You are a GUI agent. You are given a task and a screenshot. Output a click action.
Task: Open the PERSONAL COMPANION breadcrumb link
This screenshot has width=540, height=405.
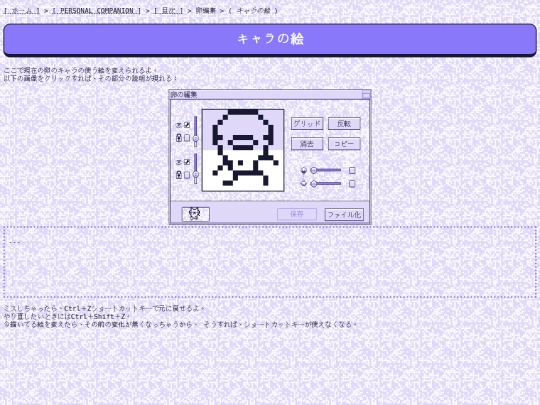coord(96,11)
